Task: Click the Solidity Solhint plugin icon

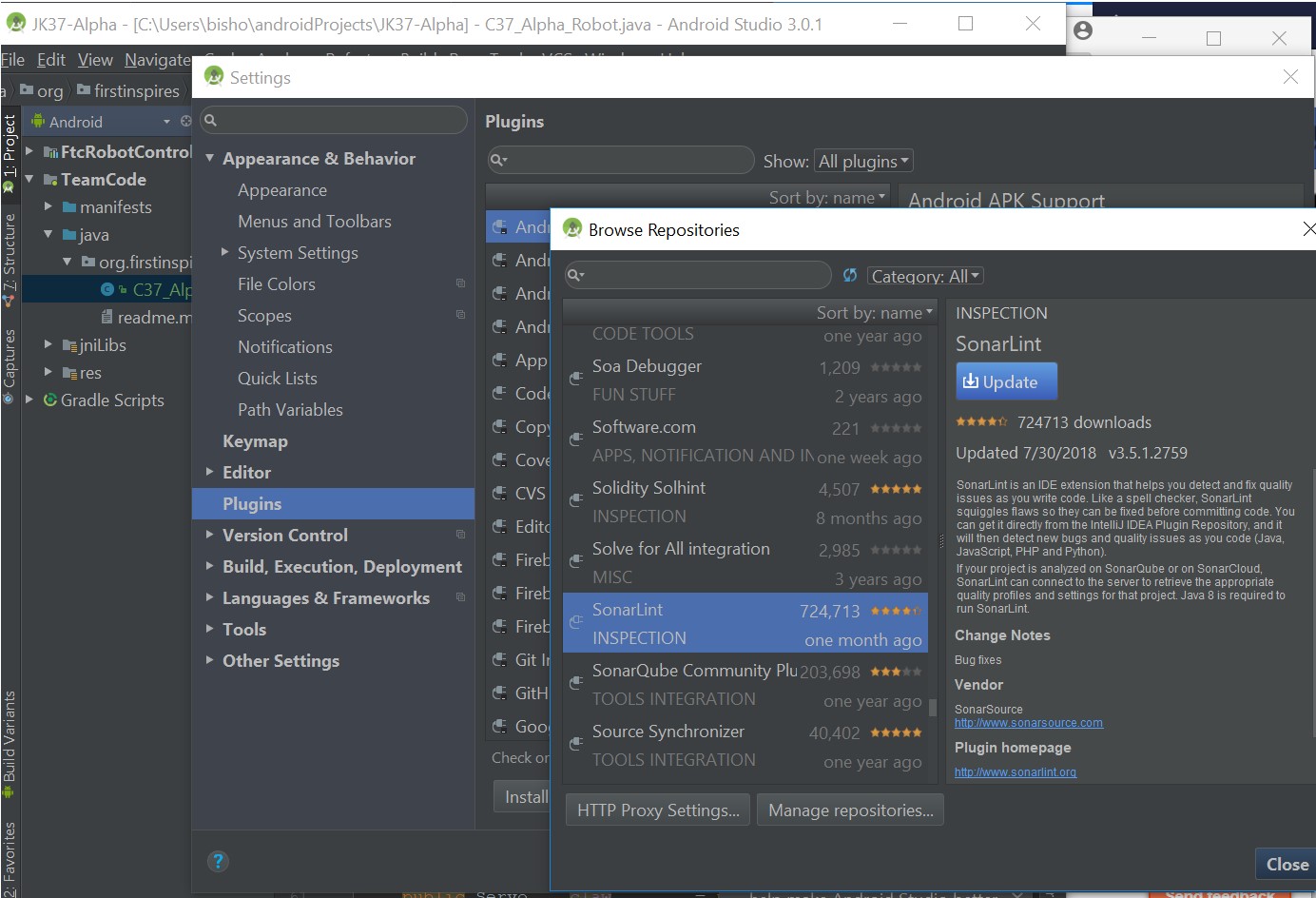Action: click(575, 500)
